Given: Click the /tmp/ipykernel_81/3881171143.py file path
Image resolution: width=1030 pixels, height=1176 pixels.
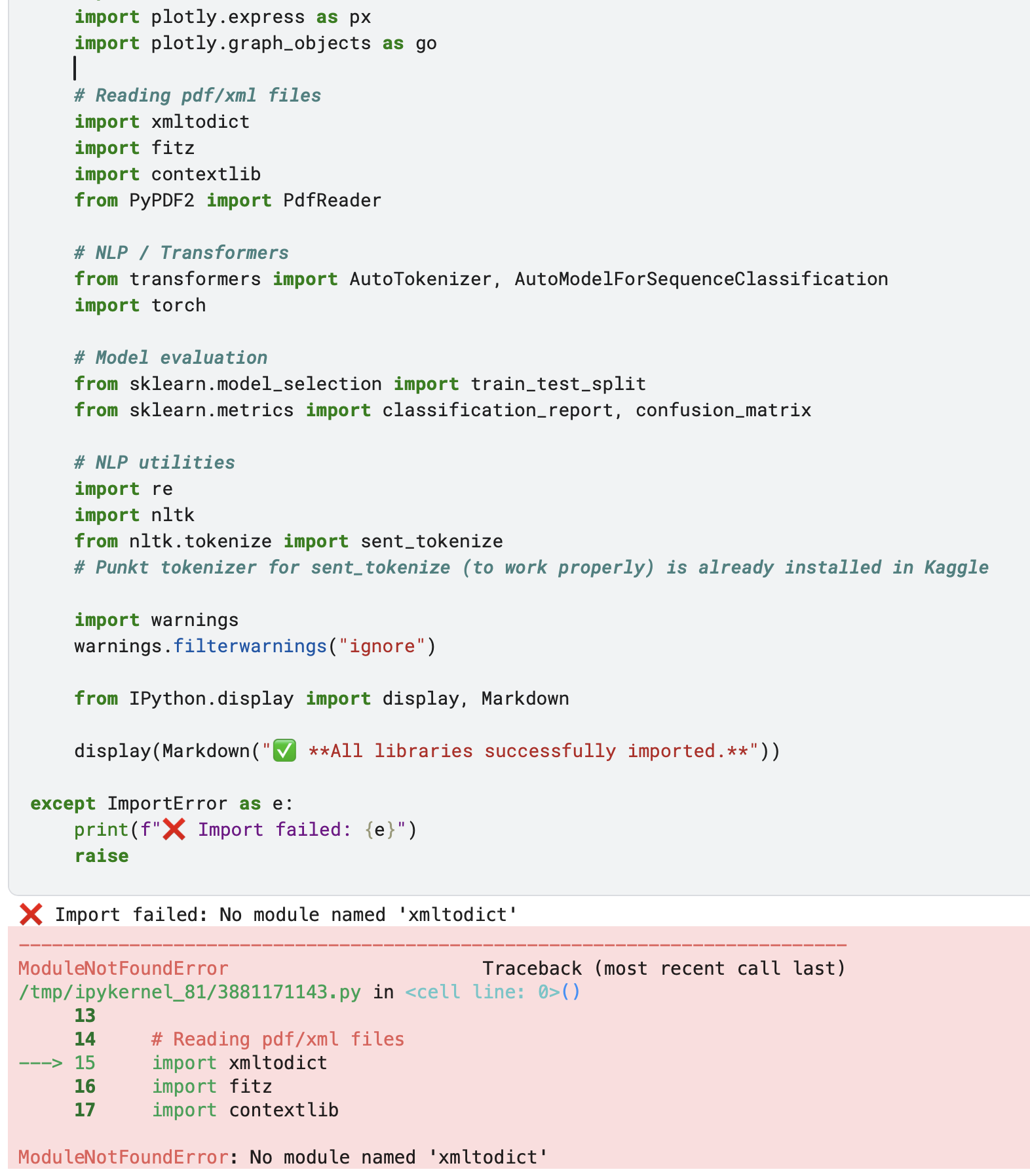Looking at the screenshot, I should 189,992.
